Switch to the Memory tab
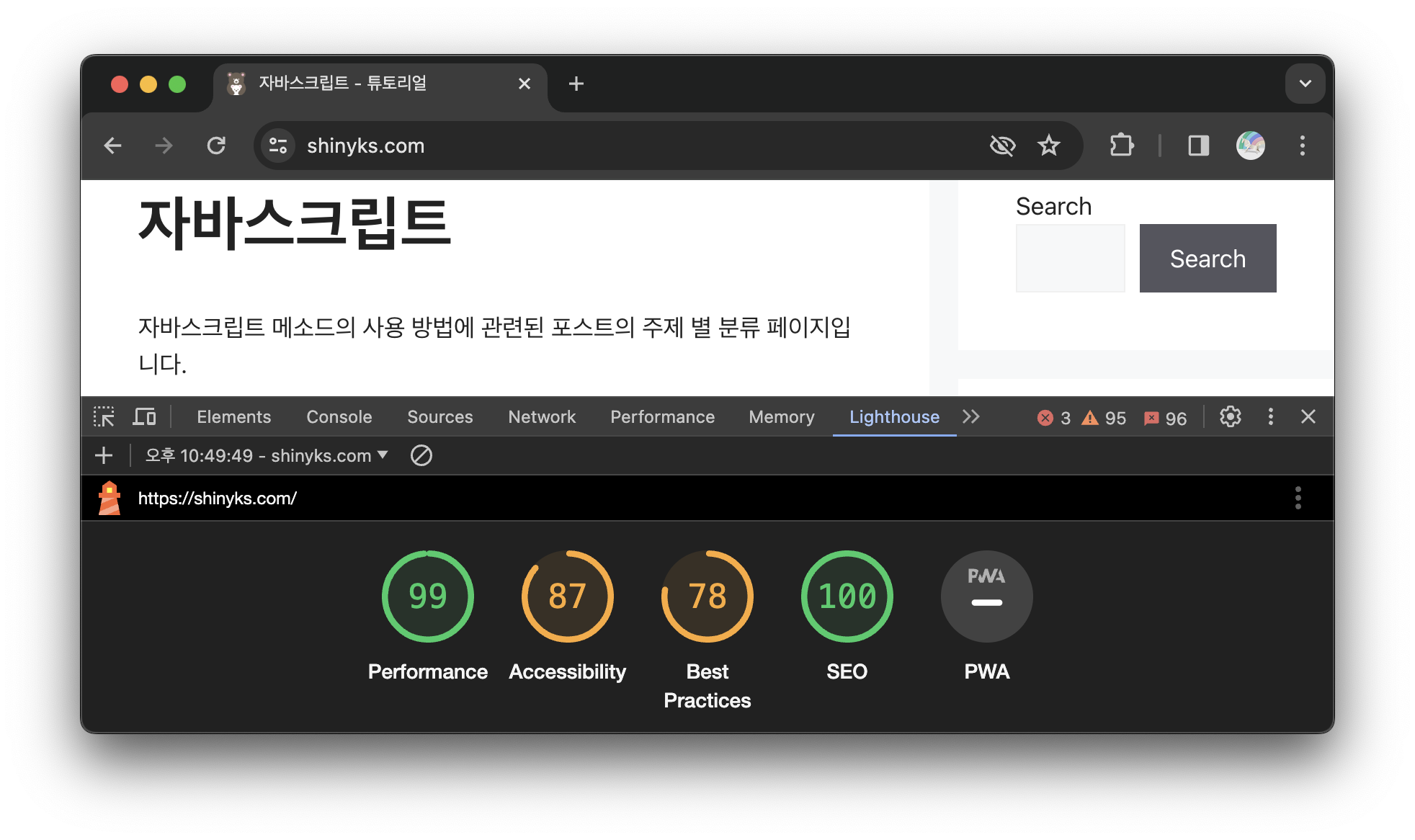This screenshot has height=840, width=1415. 782,417
